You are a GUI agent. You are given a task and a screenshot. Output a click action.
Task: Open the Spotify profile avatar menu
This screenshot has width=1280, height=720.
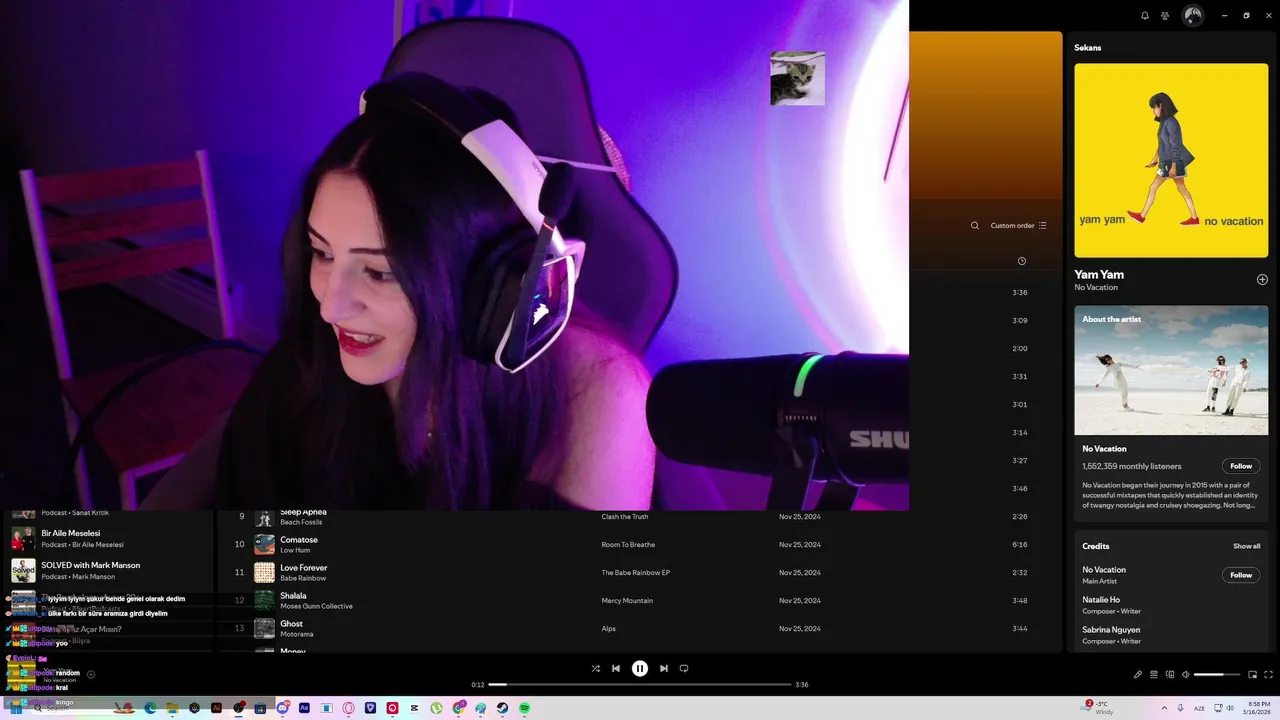tap(1192, 16)
